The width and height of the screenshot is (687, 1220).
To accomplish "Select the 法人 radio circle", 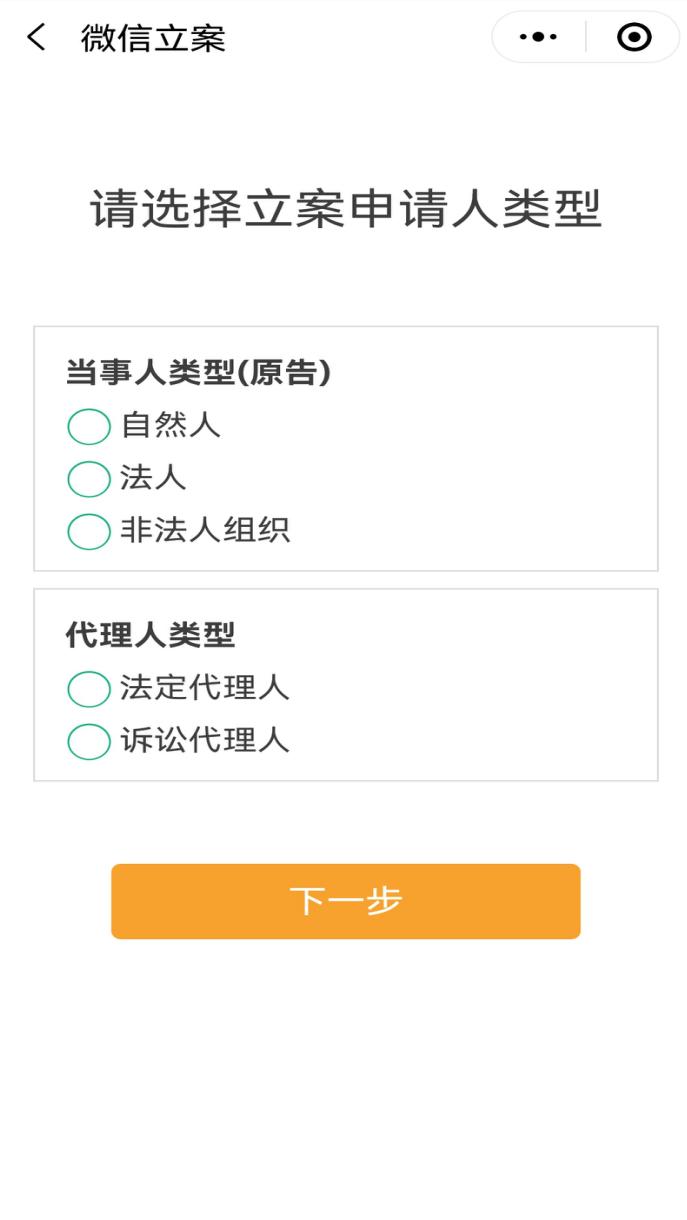I will 89,479.
